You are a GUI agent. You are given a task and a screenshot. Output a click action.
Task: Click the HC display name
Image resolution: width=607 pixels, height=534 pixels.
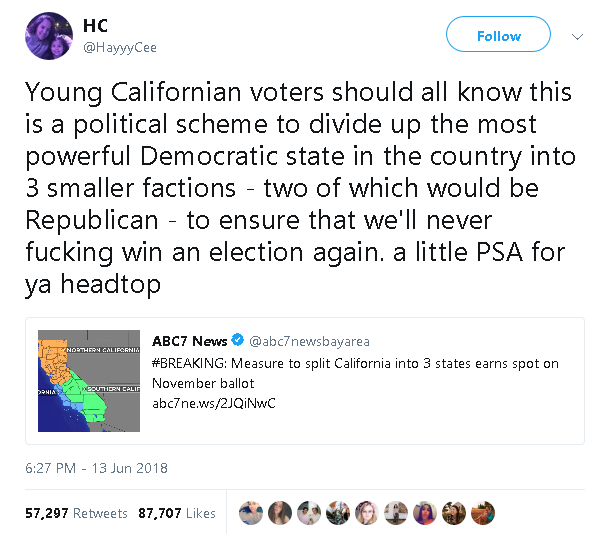pos(96,26)
